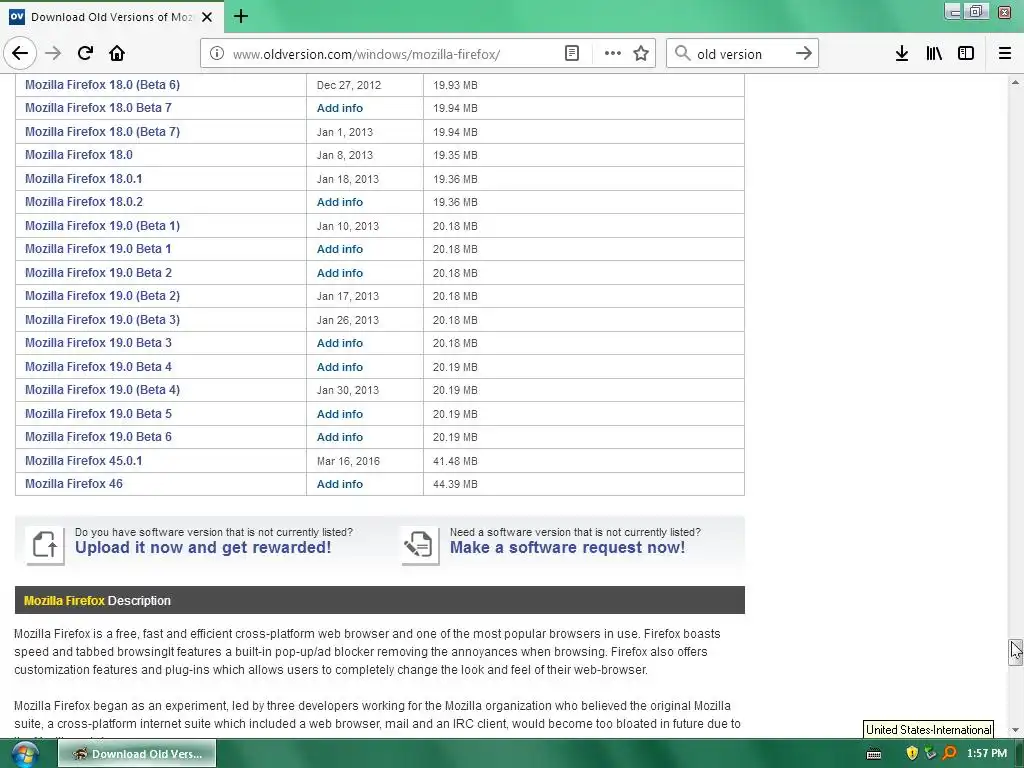Click Add info for Firefox 19.0 Beta 5
1024x768 pixels.
tap(340, 414)
